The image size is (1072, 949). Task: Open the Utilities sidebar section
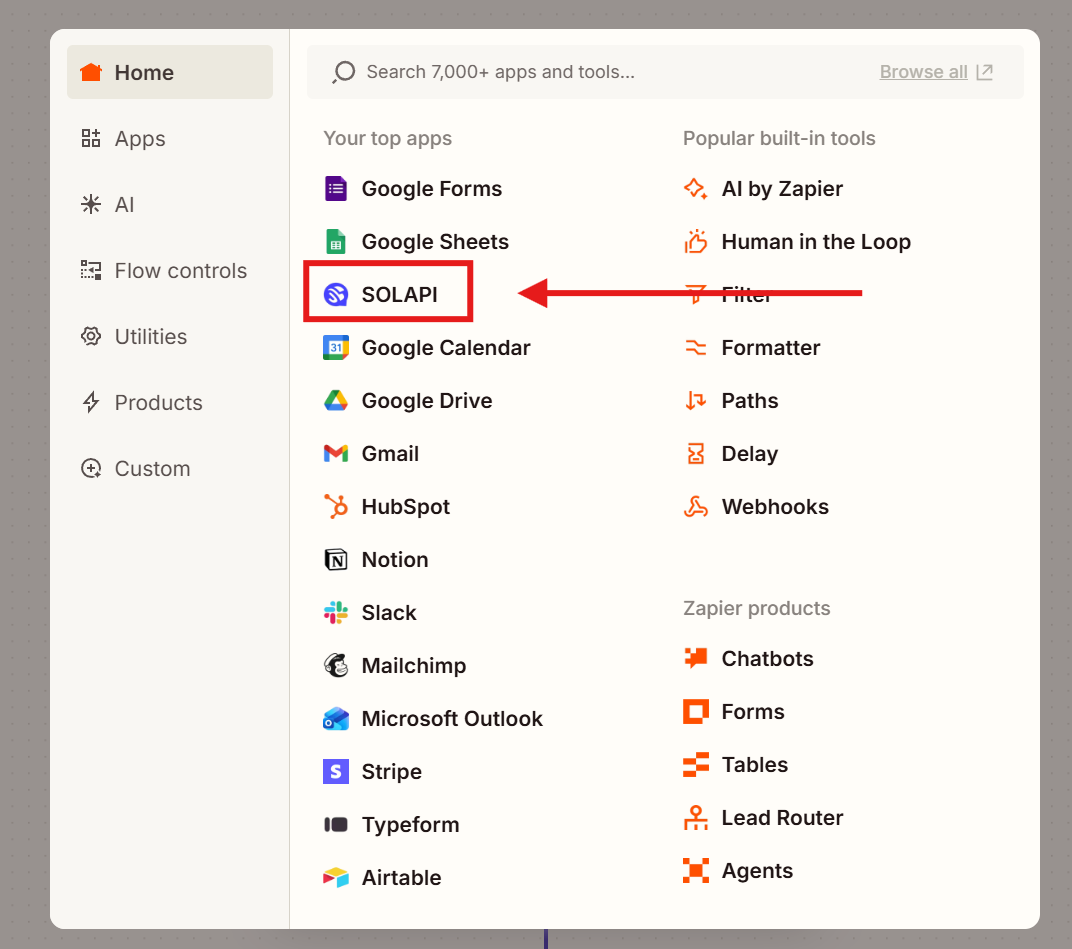pos(150,337)
